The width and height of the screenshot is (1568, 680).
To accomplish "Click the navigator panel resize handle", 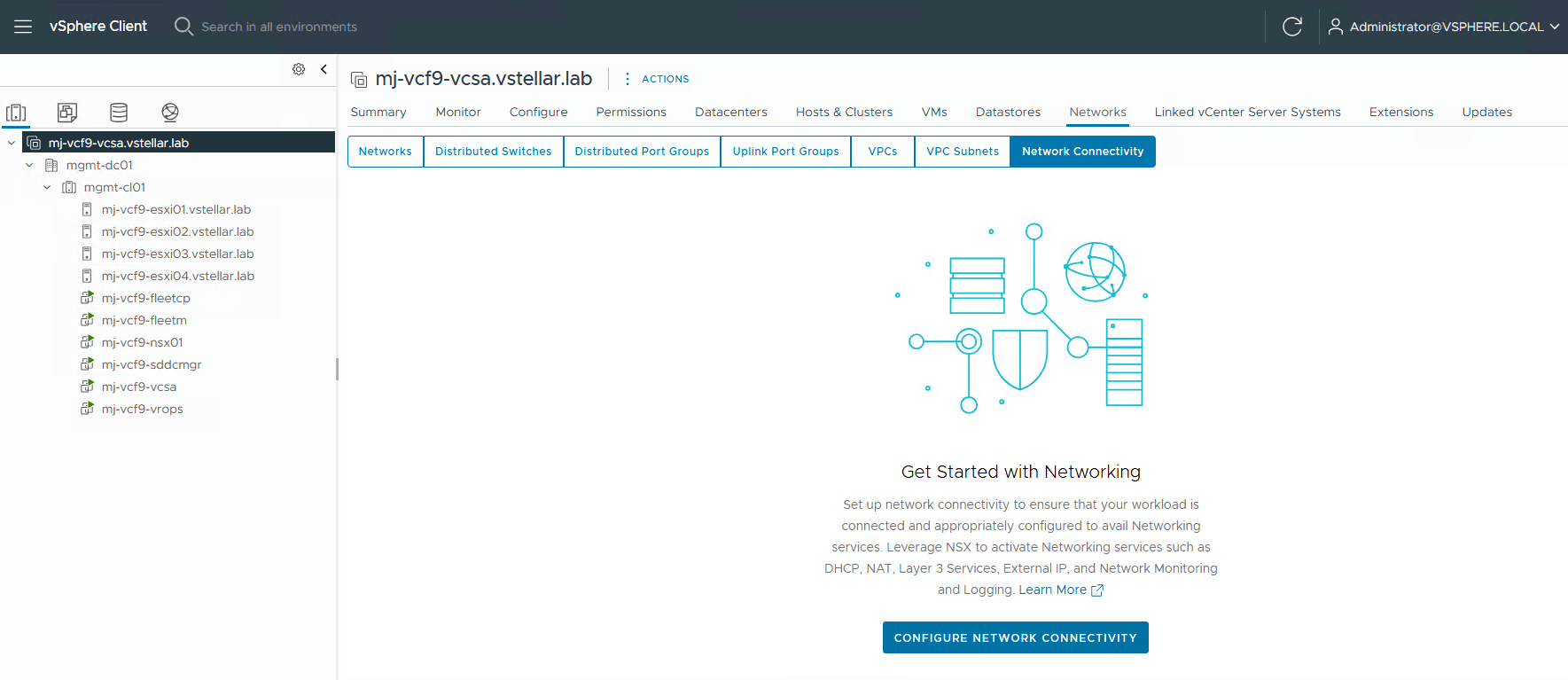I will point(337,369).
